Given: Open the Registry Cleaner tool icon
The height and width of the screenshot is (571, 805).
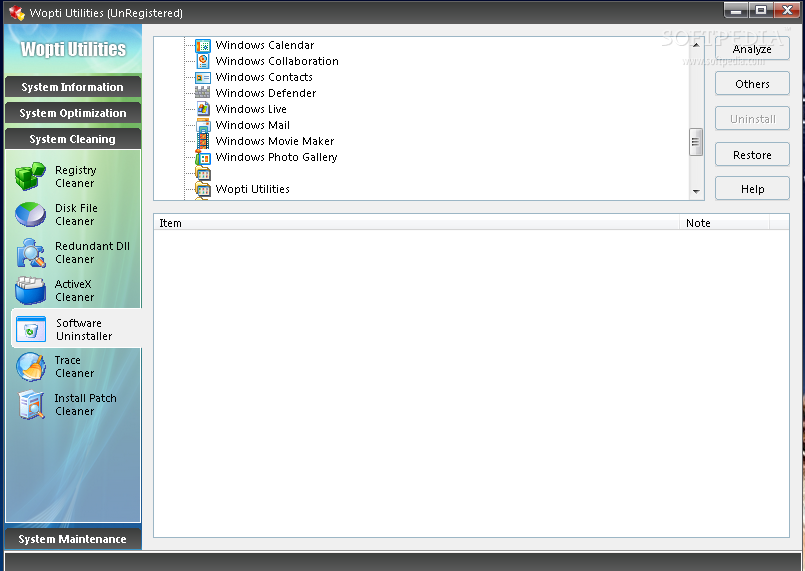Looking at the screenshot, I should click(x=30, y=176).
